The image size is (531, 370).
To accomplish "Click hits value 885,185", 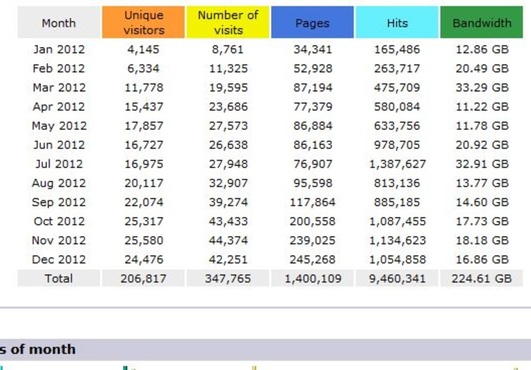I will pyautogui.click(x=397, y=202).
